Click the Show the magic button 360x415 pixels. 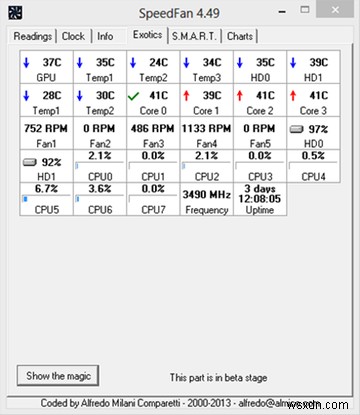(x=58, y=376)
